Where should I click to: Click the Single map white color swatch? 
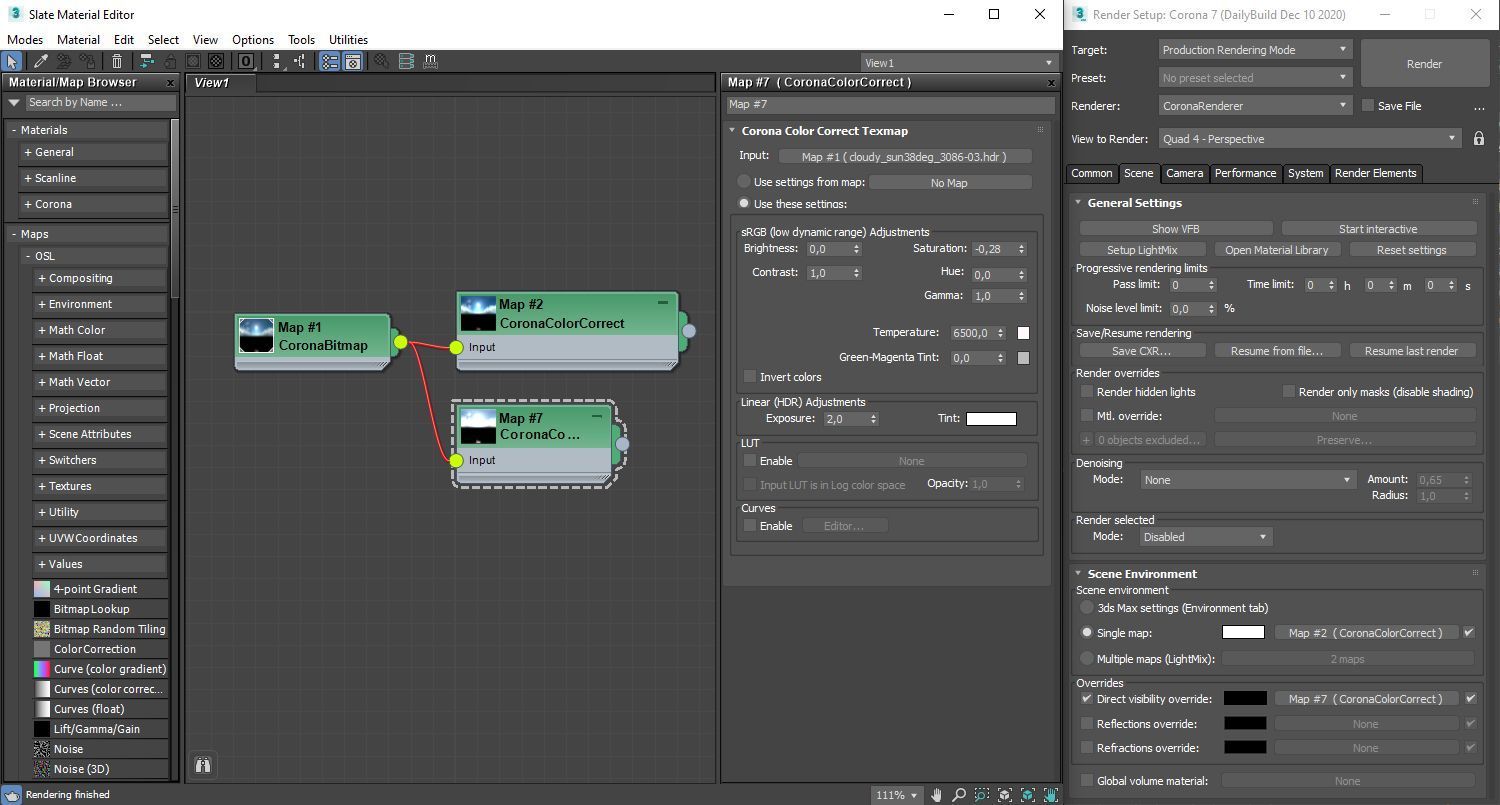coord(1243,633)
